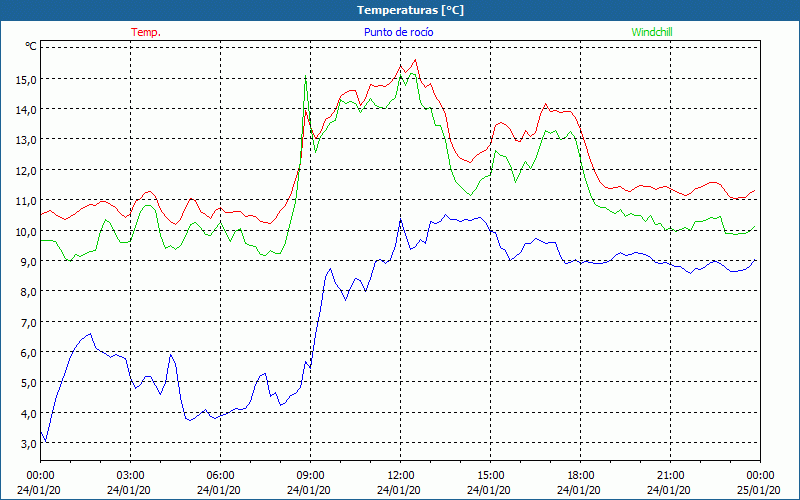Click the 6,0 y-axis value
Viewport: 800px width, 500px height.
click(x=30, y=353)
